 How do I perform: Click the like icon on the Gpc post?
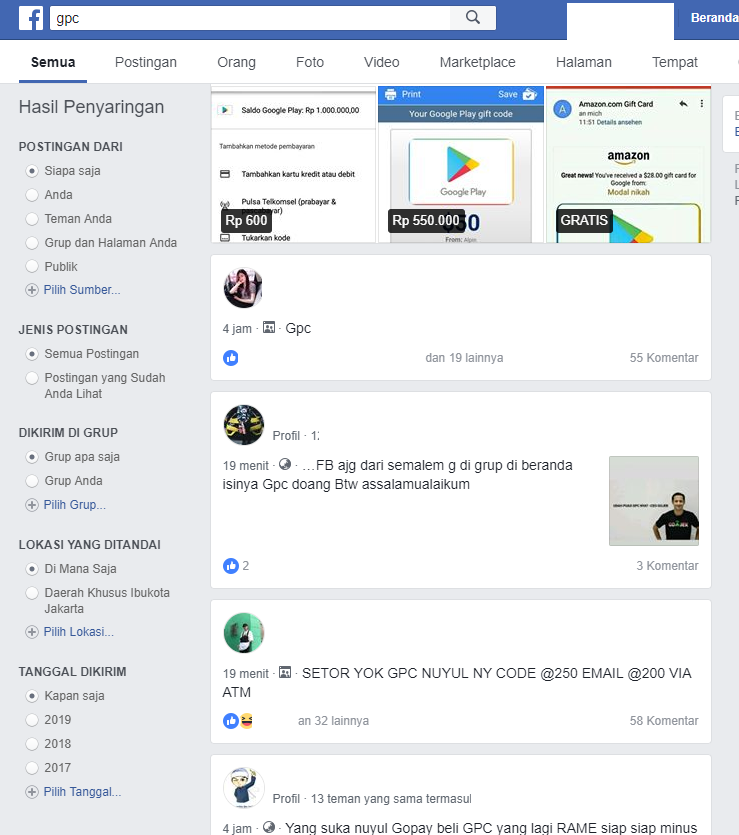click(231, 358)
